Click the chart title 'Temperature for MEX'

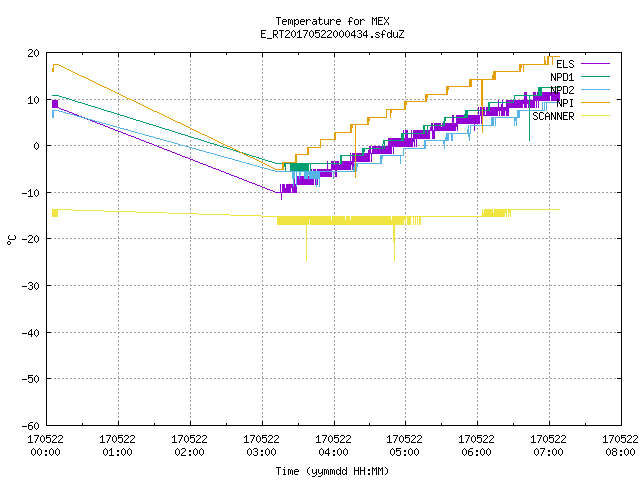pyautogui.click(x=332, y=21)
